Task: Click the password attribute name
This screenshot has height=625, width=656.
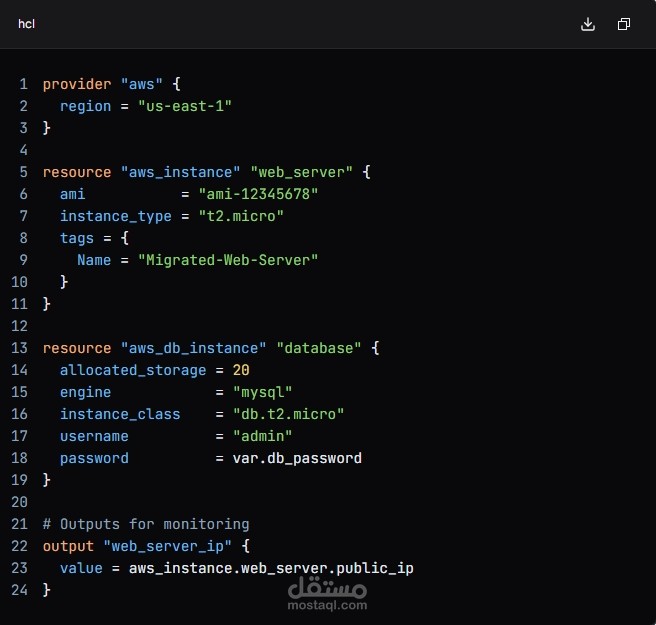Action: 94,459
